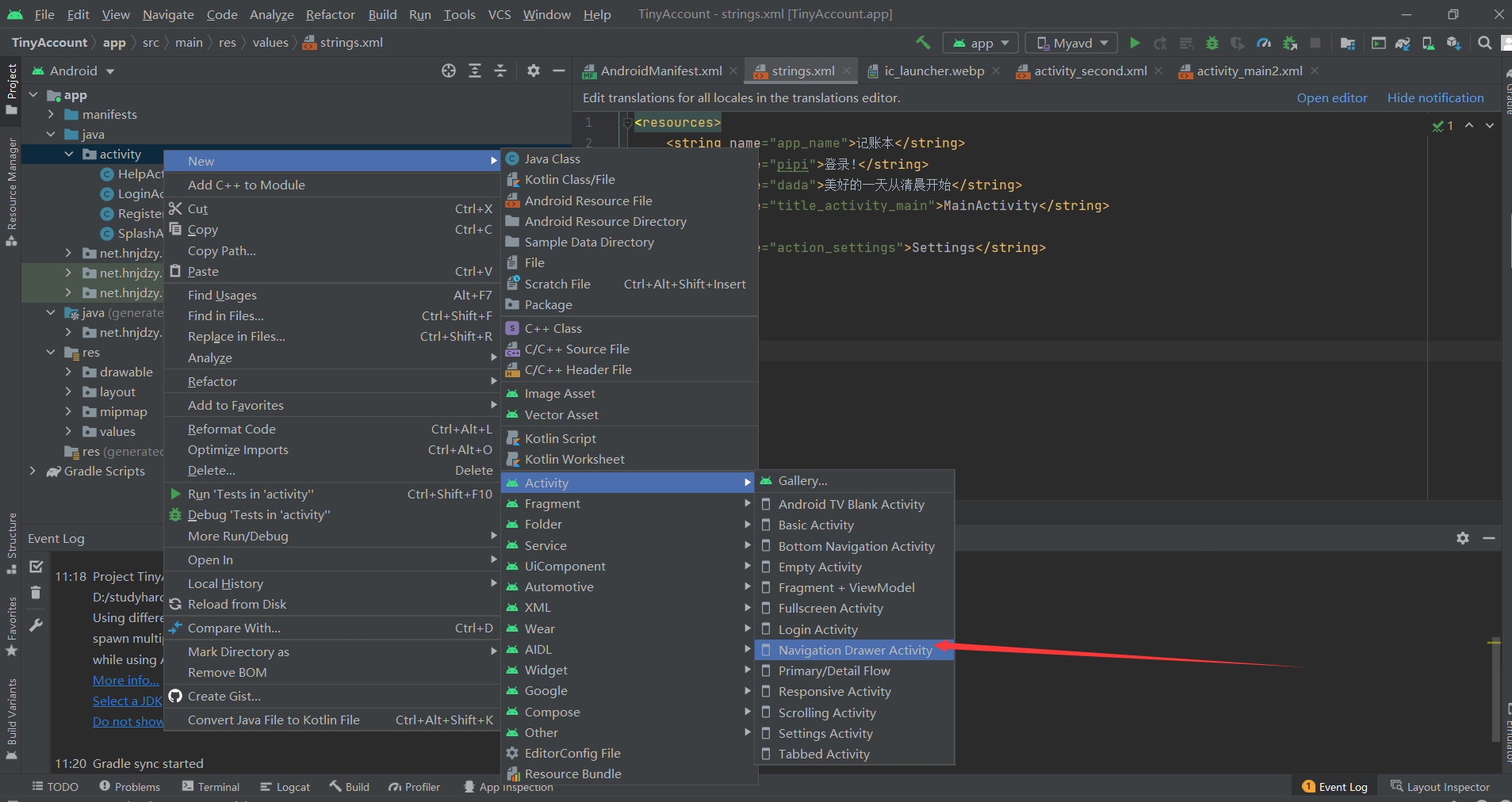Choose Empty Activity from submenu
Screen dimensions: 1512x802
854,567
